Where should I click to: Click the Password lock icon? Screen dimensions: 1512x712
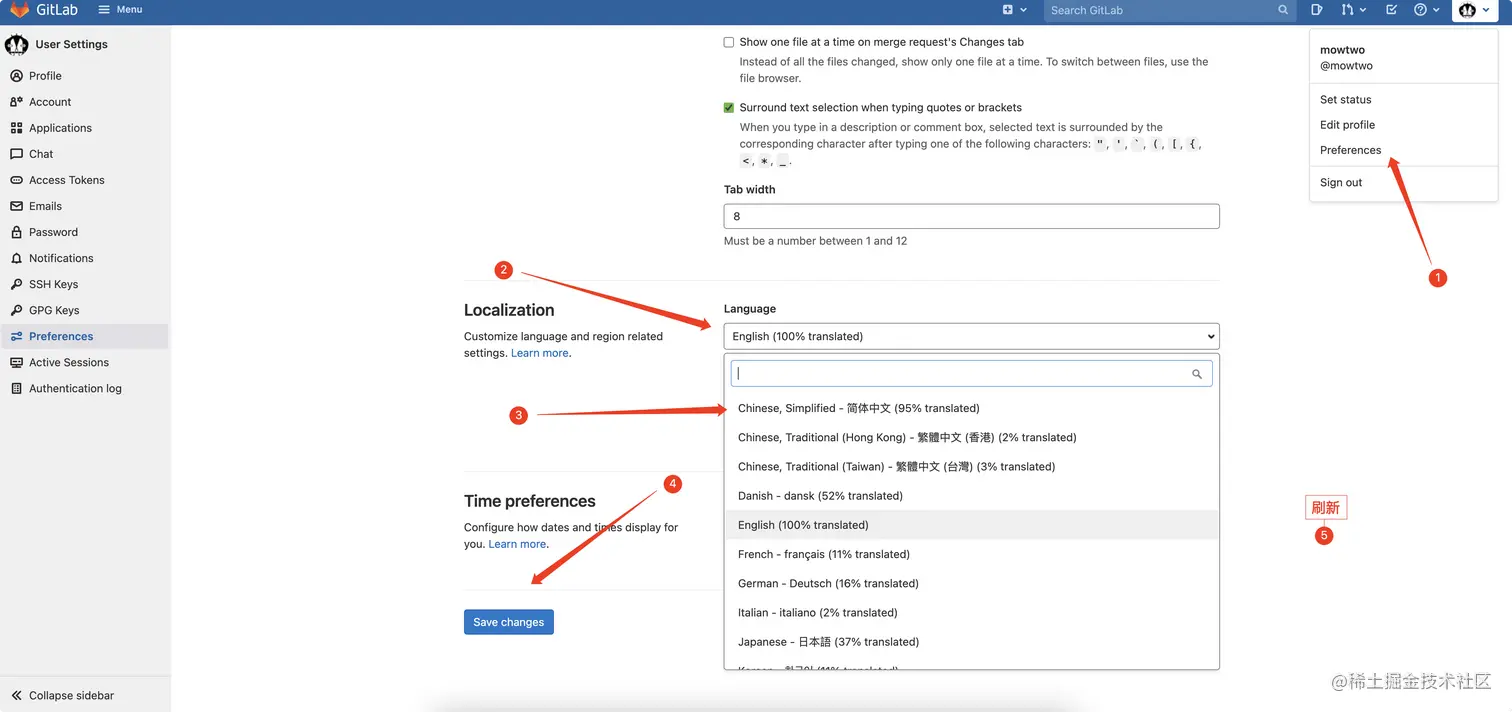click(16, 232)
